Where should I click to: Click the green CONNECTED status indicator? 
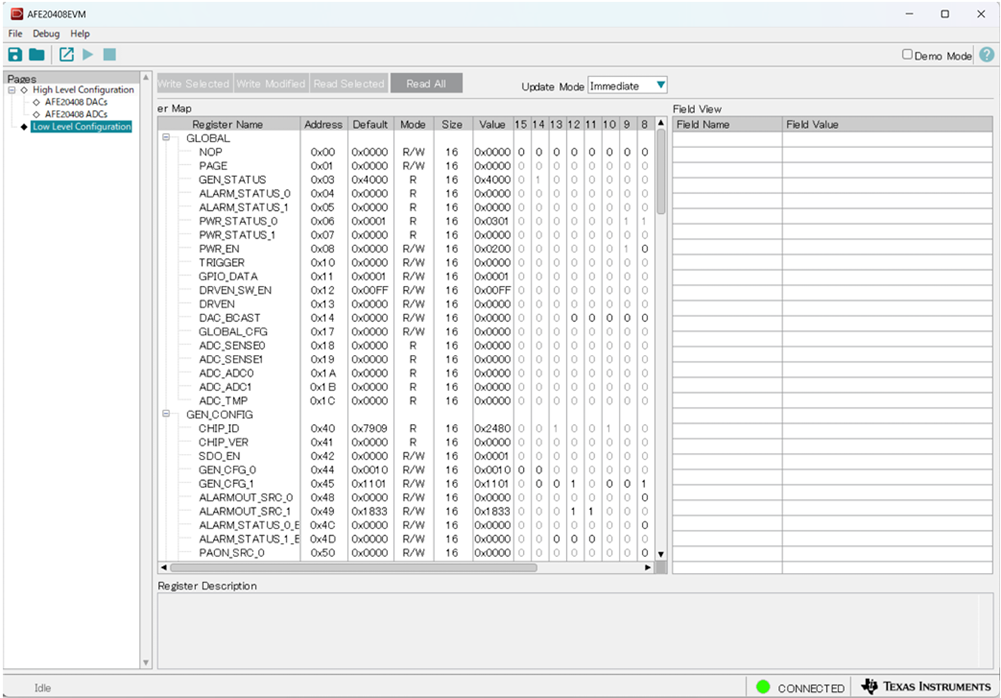pos(763,687)
